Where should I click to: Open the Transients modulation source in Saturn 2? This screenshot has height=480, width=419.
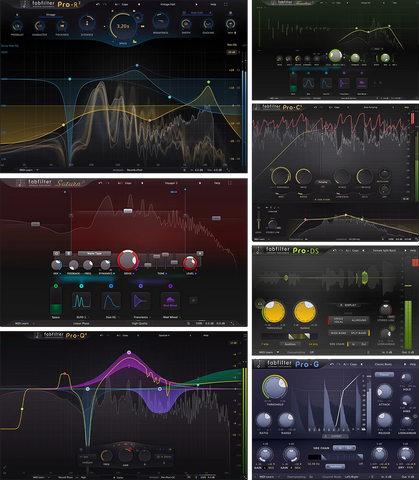coord(141,301)
